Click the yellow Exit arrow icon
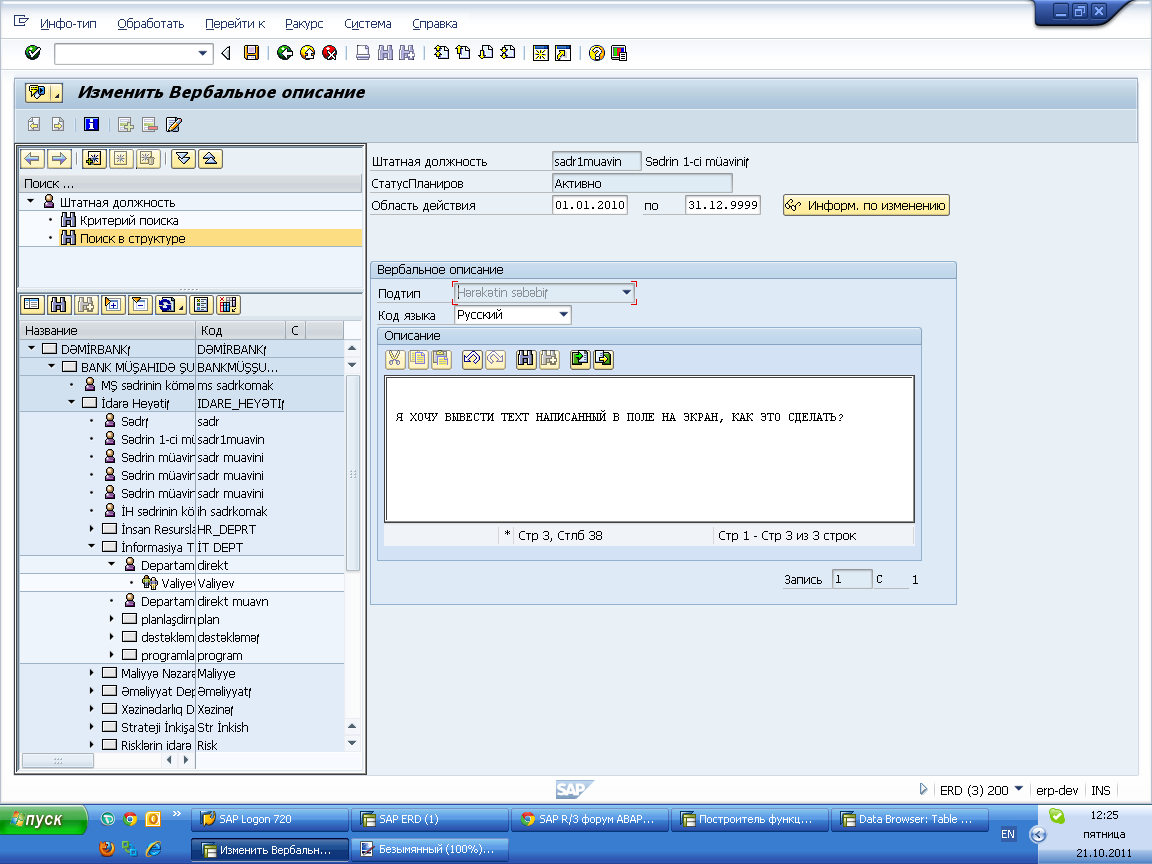This screenshot has width=1152, height=864. click(x=308, y=53)
